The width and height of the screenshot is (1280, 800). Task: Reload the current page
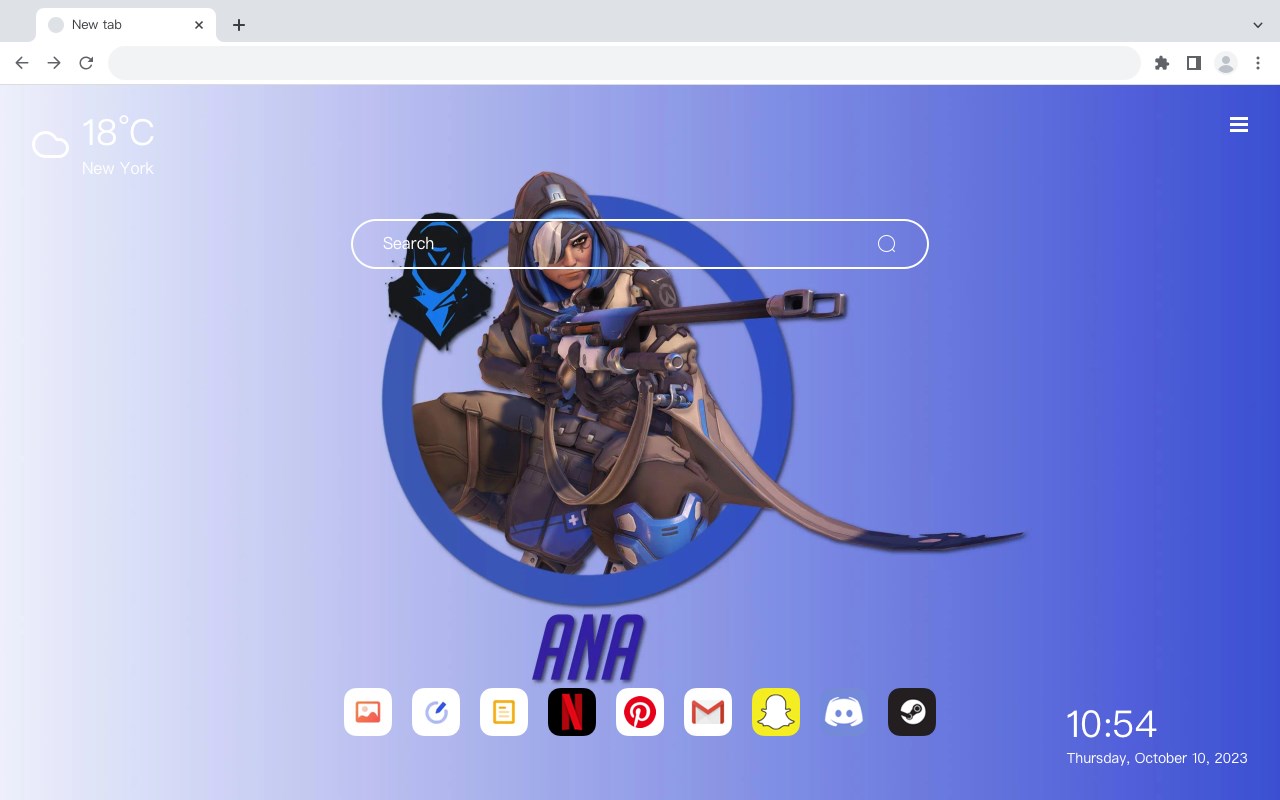pos(86,63)
